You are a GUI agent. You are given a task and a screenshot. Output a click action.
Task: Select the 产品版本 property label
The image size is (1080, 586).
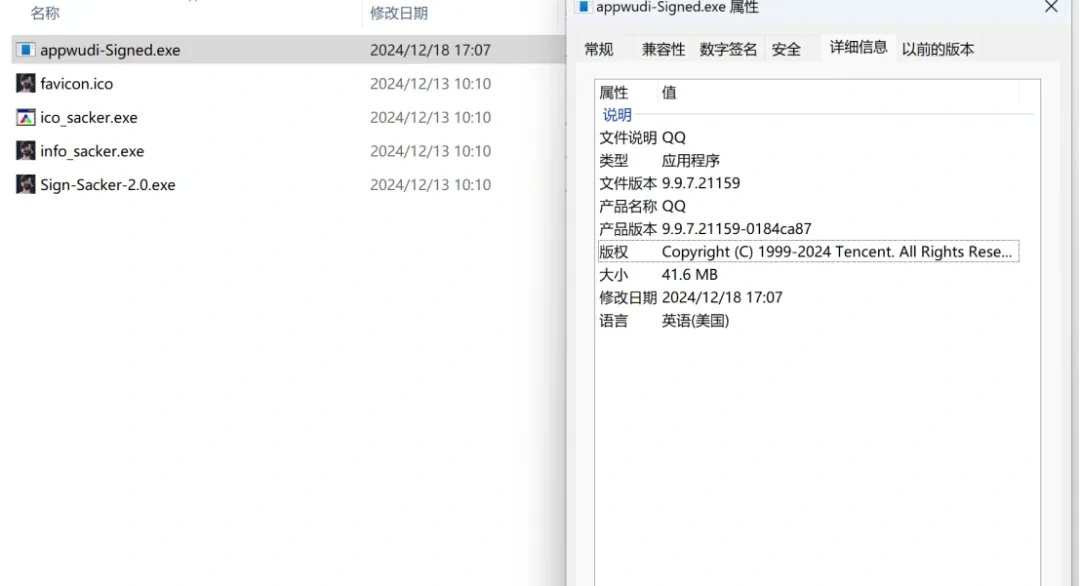[628, 229]
